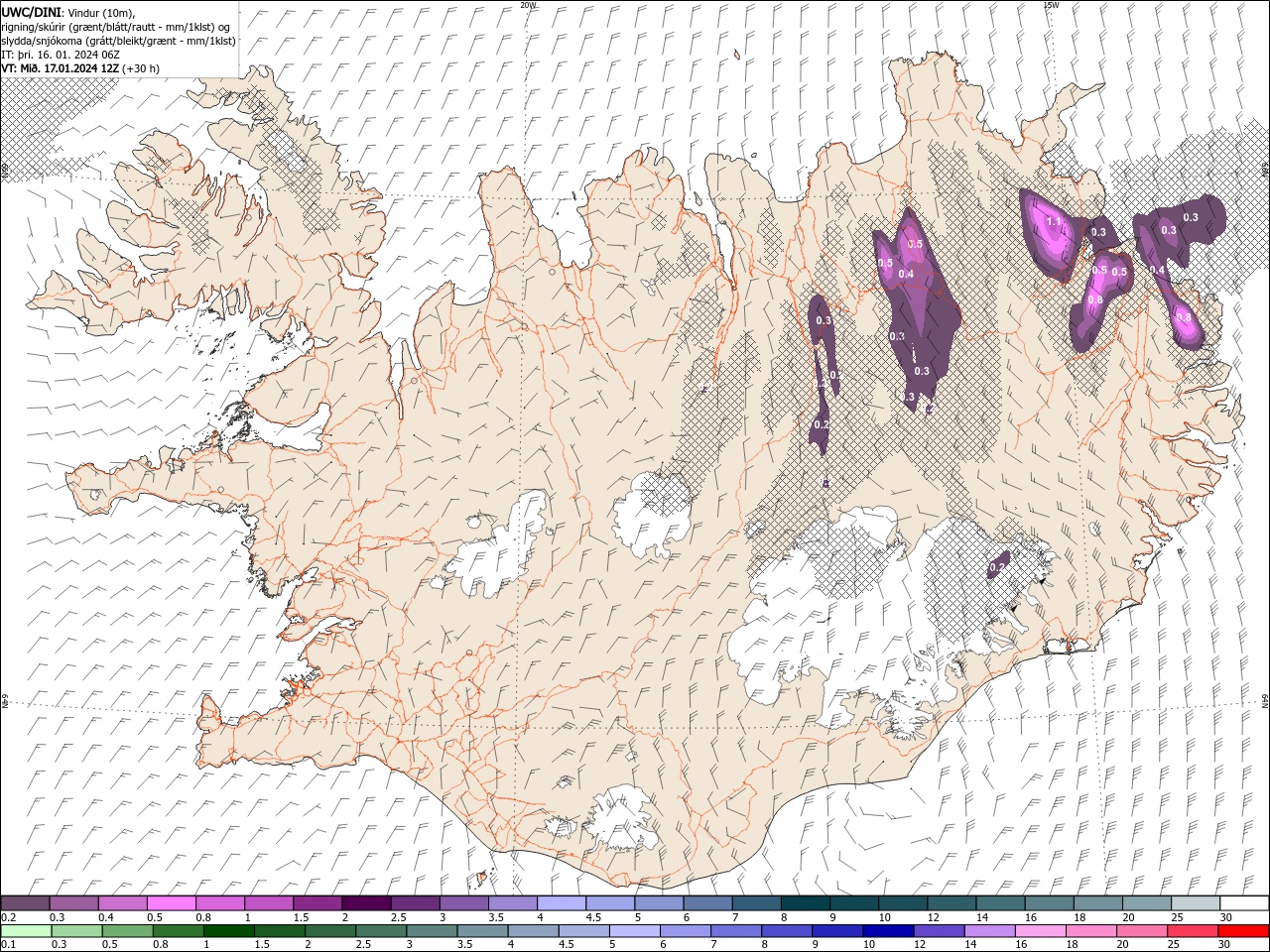This screenshot has width=1270, height=952.
Task: Select the 12 swatch in the upper legend row
Action: click(x=952, y=903)
